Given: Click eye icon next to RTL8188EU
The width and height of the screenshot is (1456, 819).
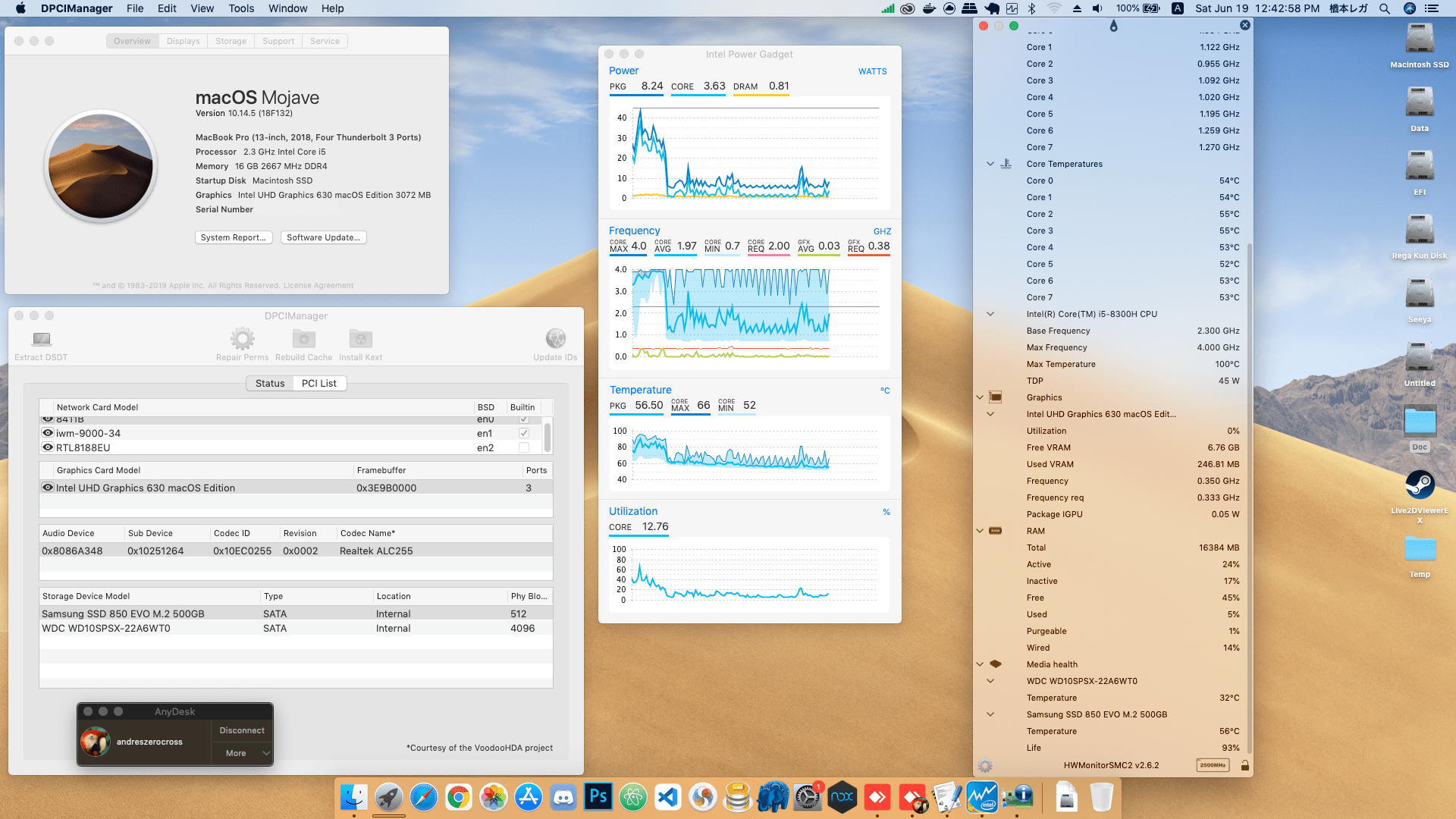Looking at the screenshot, I should coord(48,447).
